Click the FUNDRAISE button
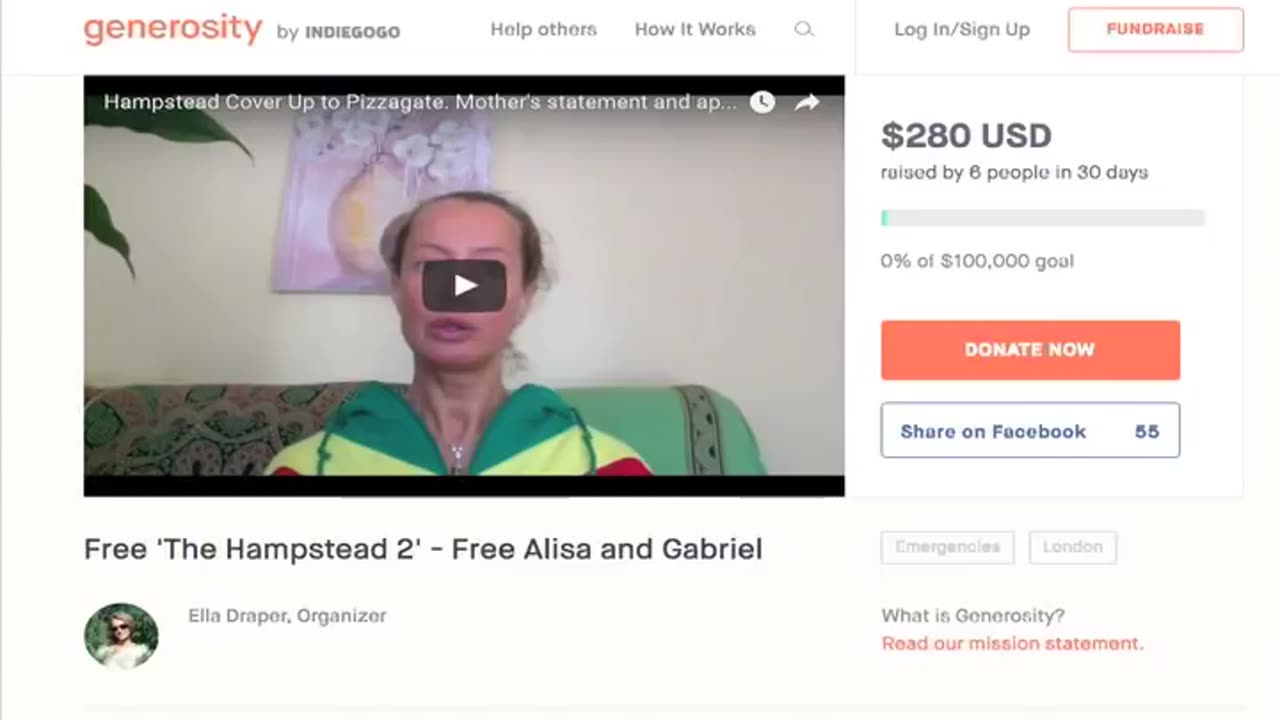Image resolution: width=1280 pixels, height=720 pixels. 1156,30
